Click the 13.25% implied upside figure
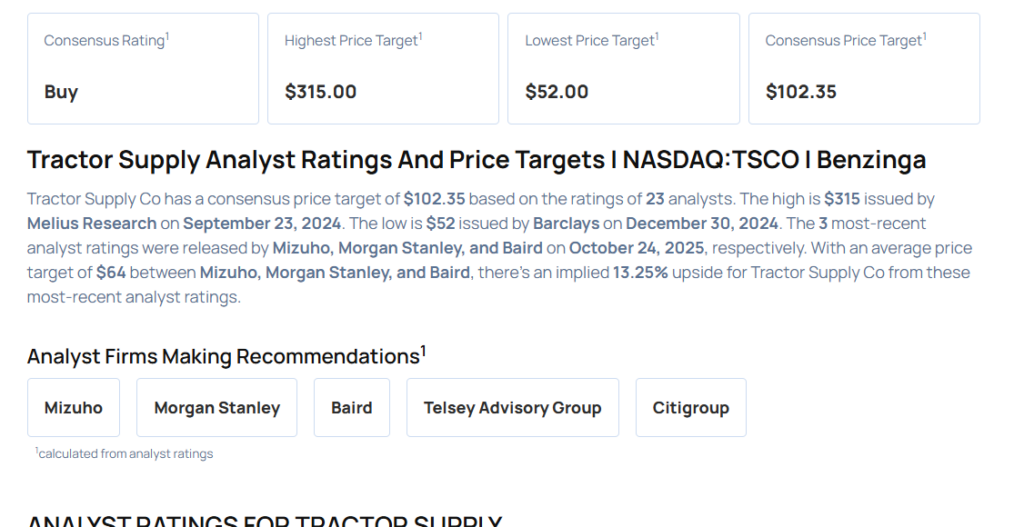1024x527 pixels. pos(641,272)
